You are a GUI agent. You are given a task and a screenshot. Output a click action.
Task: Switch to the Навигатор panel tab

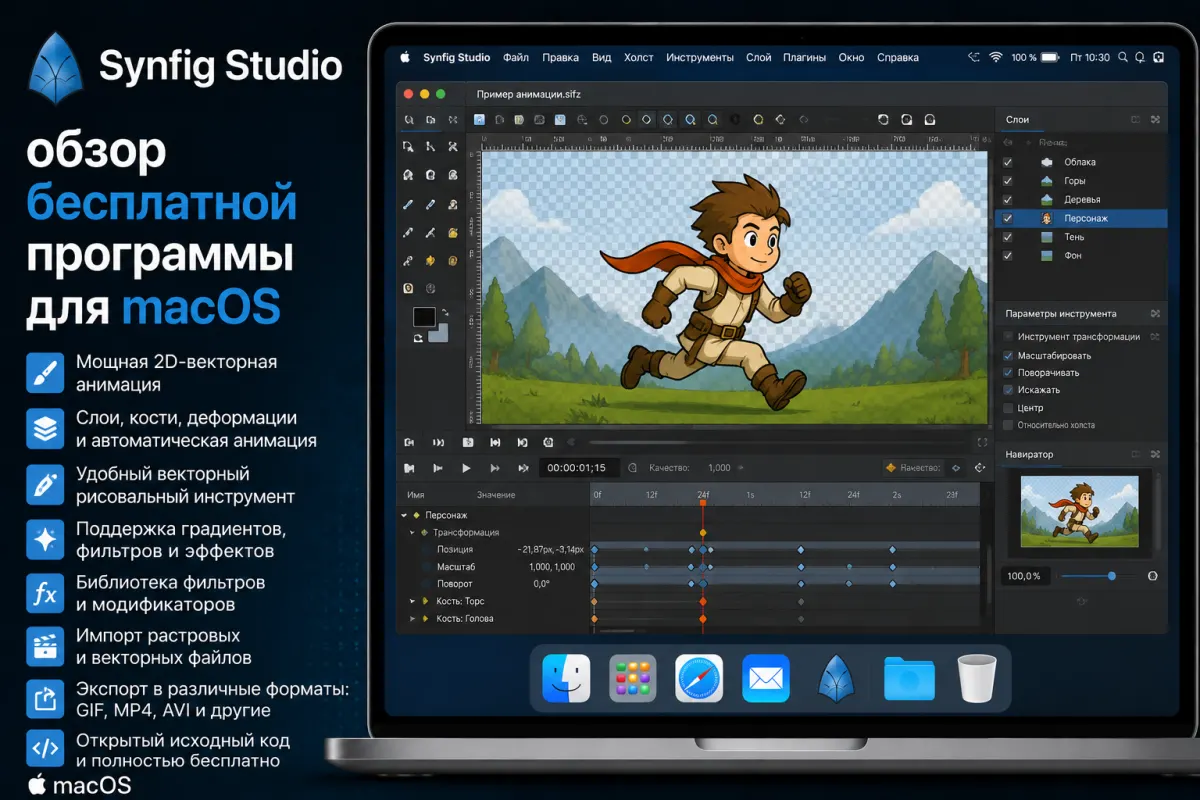1029,454
